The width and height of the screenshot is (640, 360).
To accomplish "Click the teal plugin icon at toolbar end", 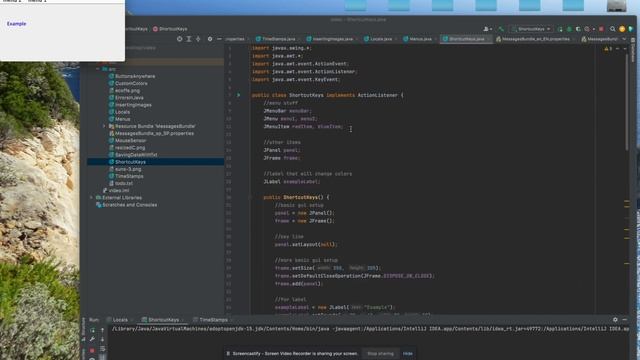I will click(x=631, y=29).
